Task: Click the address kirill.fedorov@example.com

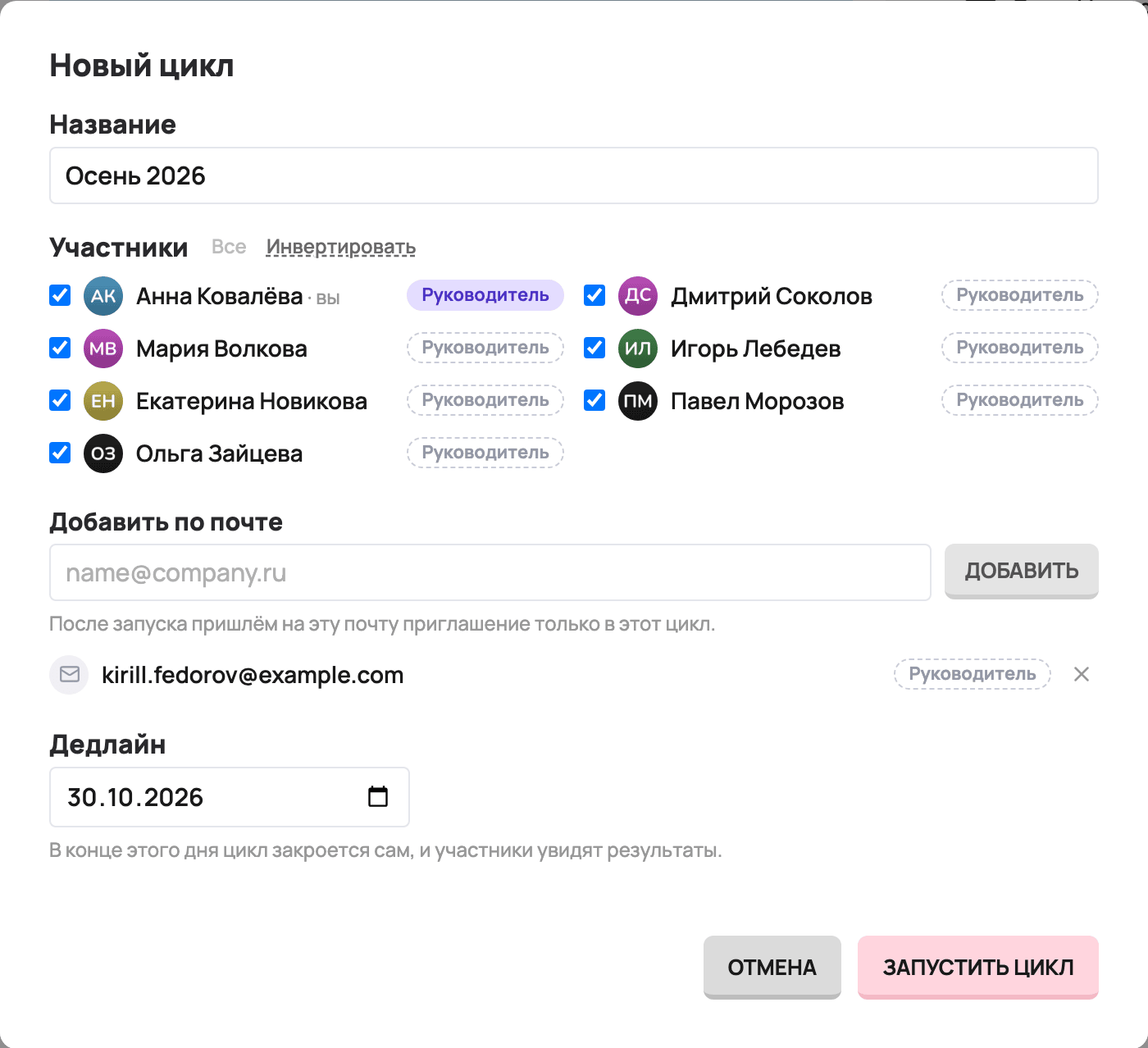Action: pos(253,675)
